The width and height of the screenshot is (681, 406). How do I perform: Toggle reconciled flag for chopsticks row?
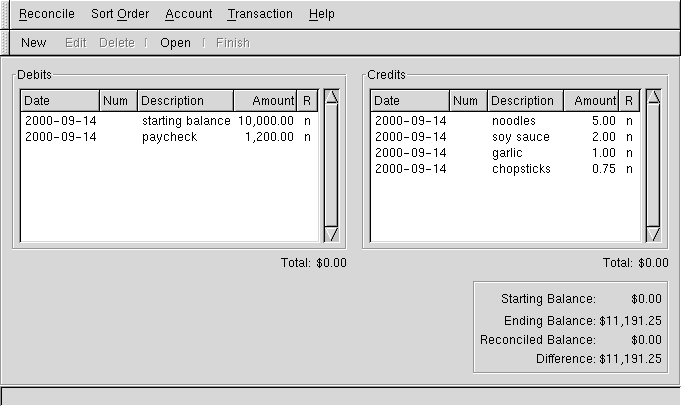click(629, 169)
